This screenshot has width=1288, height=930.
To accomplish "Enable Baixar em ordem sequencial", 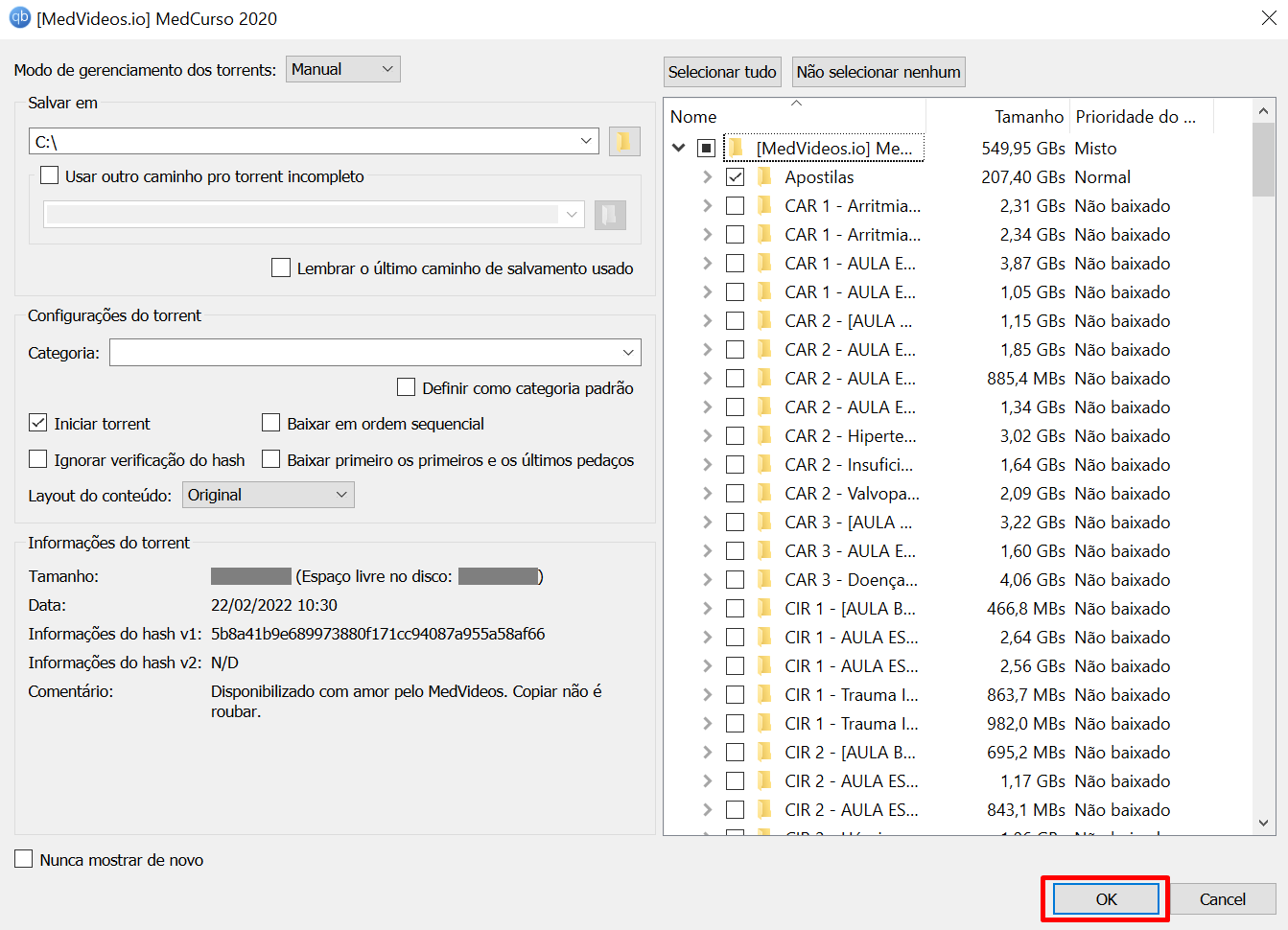I will point(271,424).
